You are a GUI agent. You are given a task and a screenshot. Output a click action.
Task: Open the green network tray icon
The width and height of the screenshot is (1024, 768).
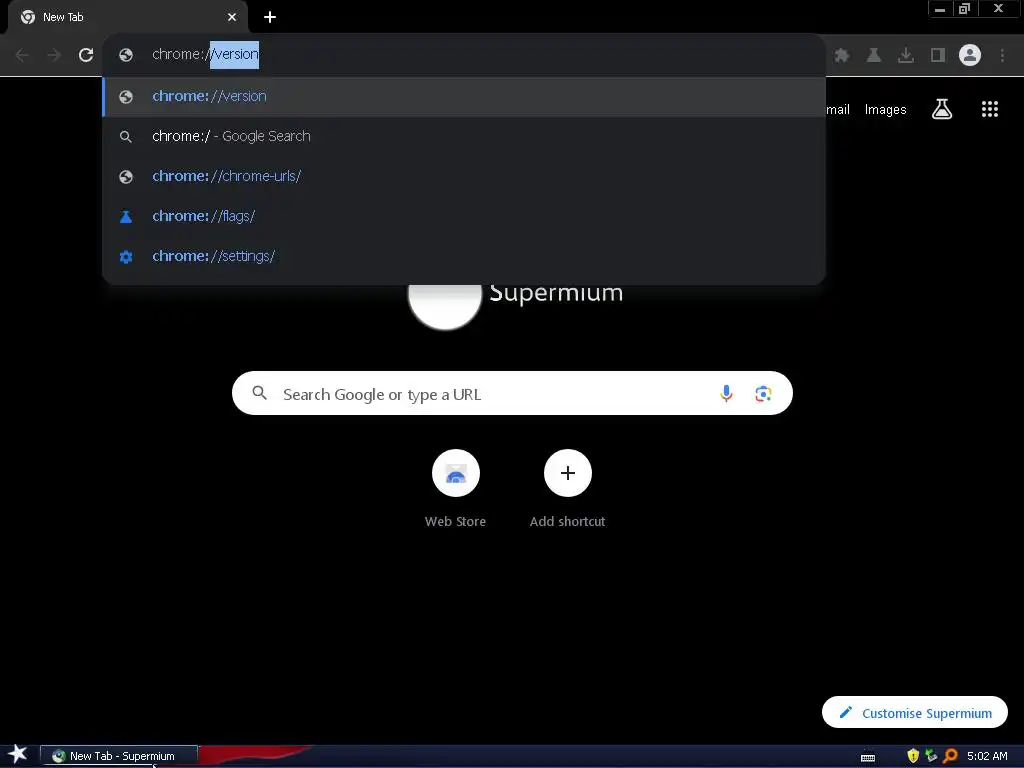(931, 756)
